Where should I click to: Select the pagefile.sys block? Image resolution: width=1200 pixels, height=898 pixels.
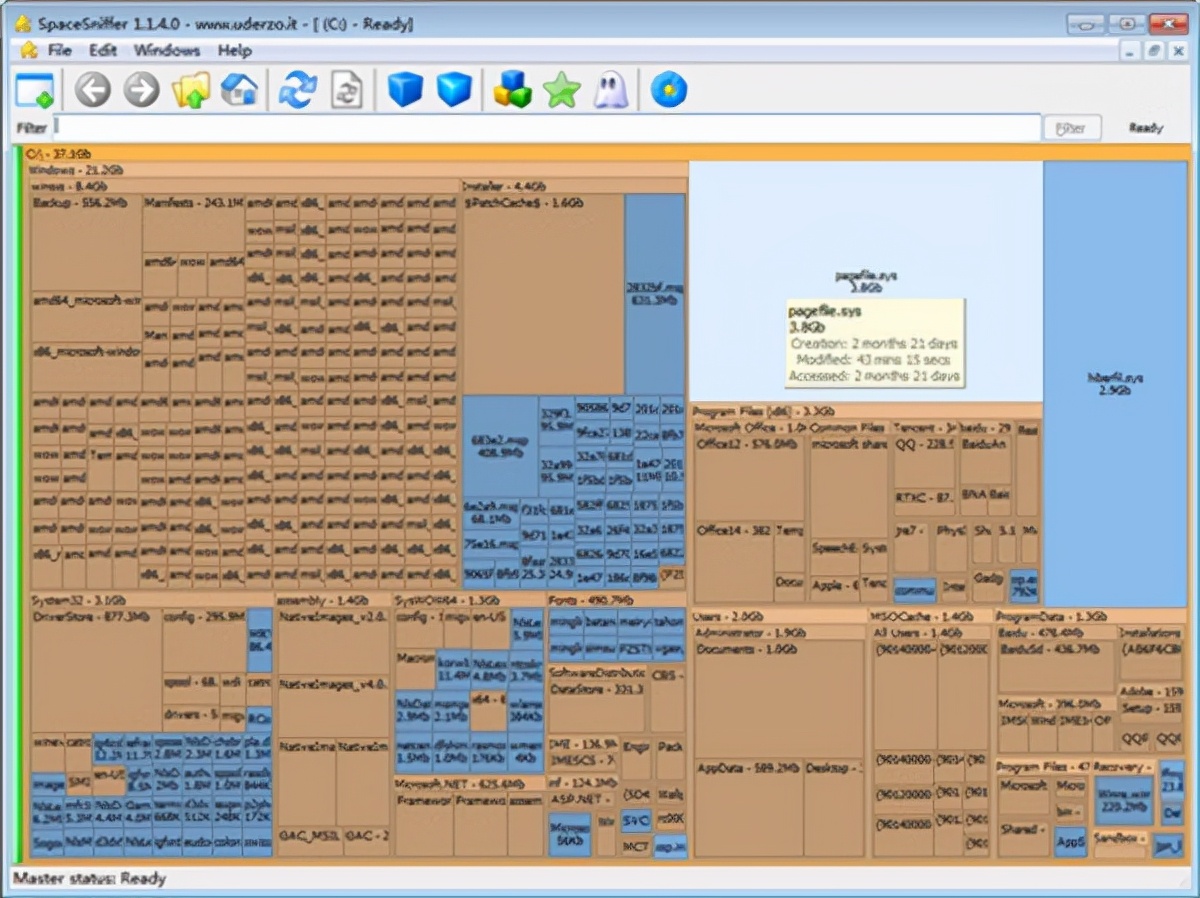click(865, 281)
